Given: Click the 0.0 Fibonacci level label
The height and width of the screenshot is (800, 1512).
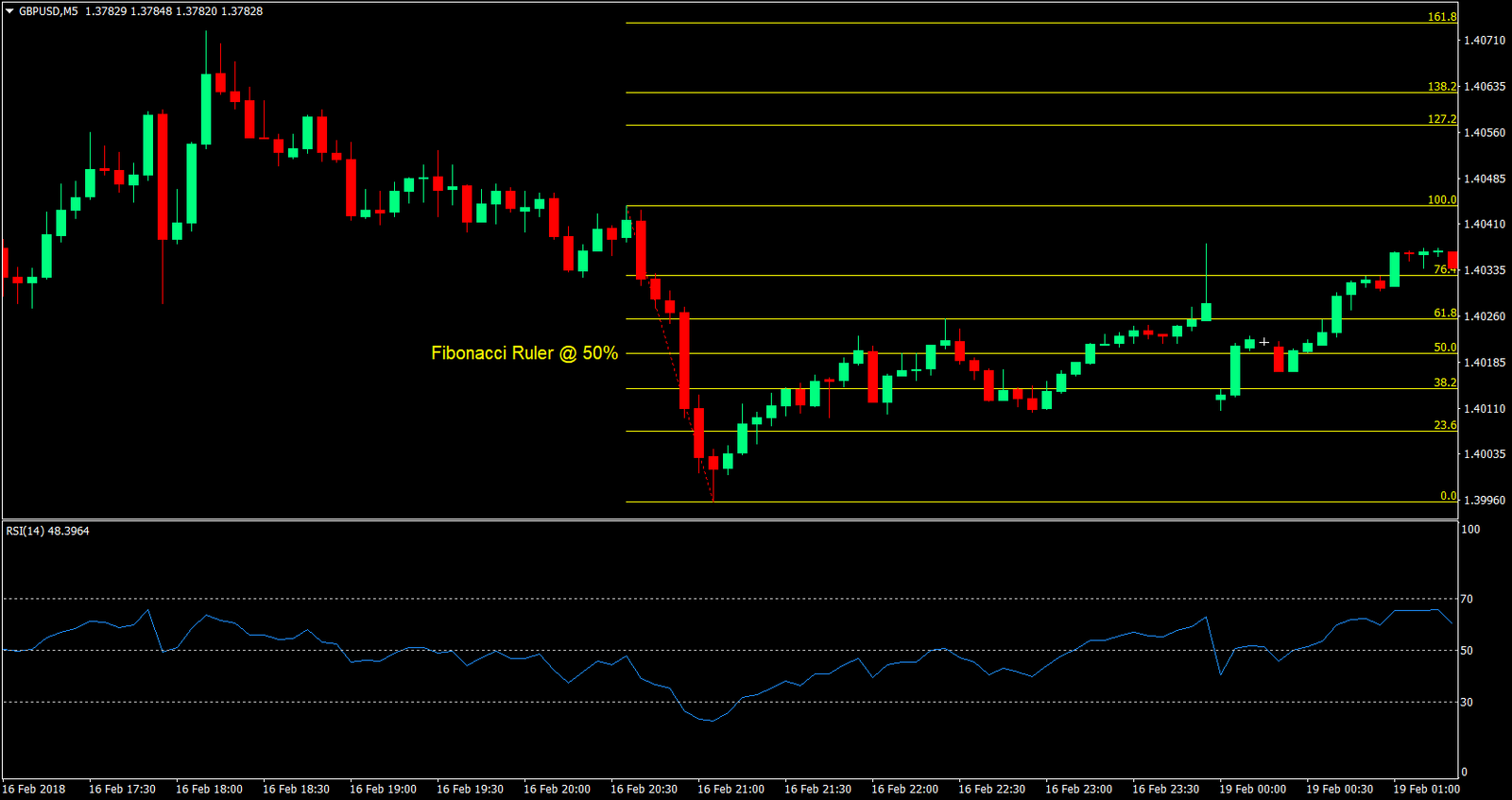Looking at the screenshot, I should (1449, 496).
